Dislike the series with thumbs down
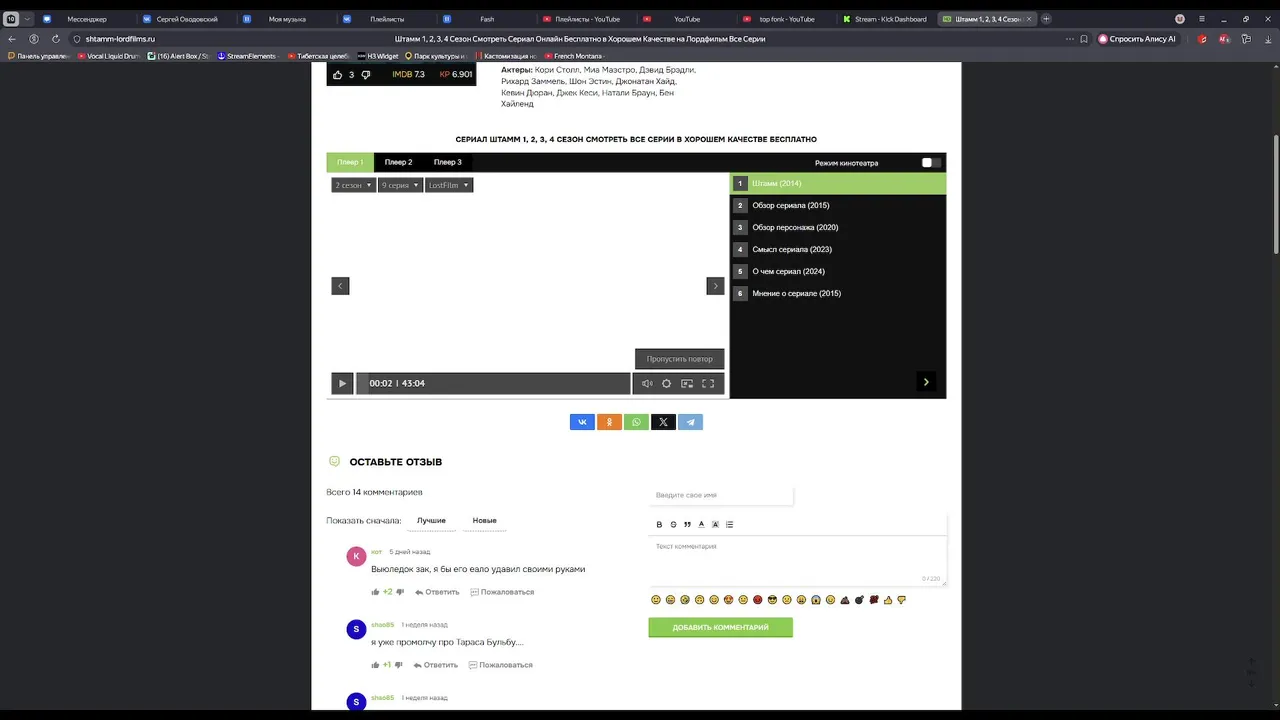This screenshot has height=720, width=1280. [365, 75]
